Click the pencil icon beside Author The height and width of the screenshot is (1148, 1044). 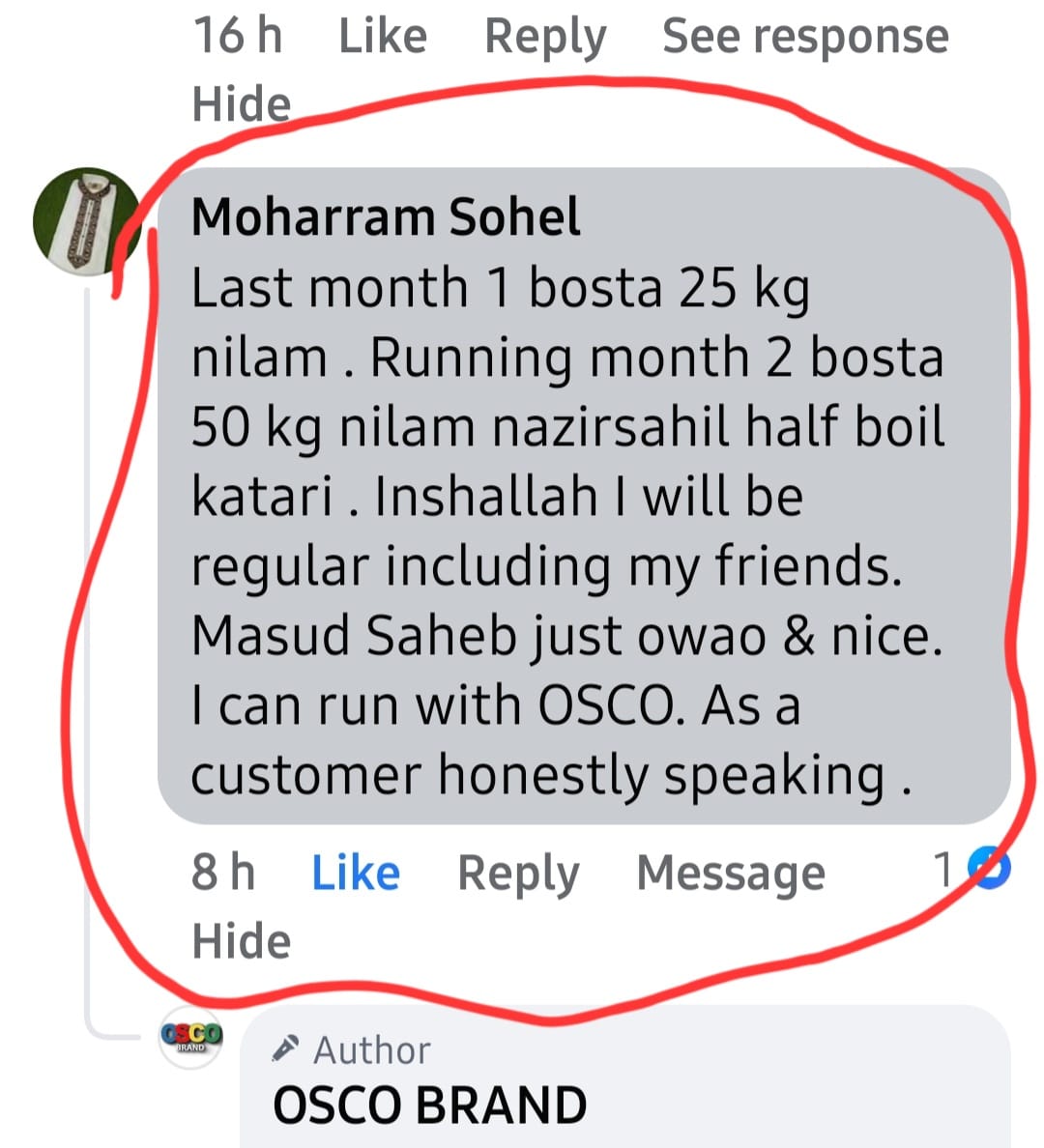(285, 1048)
